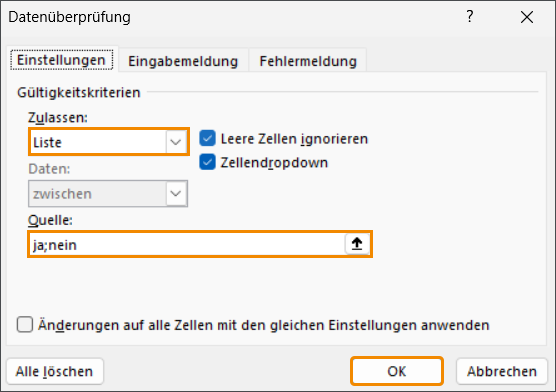
Task: Open the Fehlermeldung tab
Action: [x=308, y=61]
